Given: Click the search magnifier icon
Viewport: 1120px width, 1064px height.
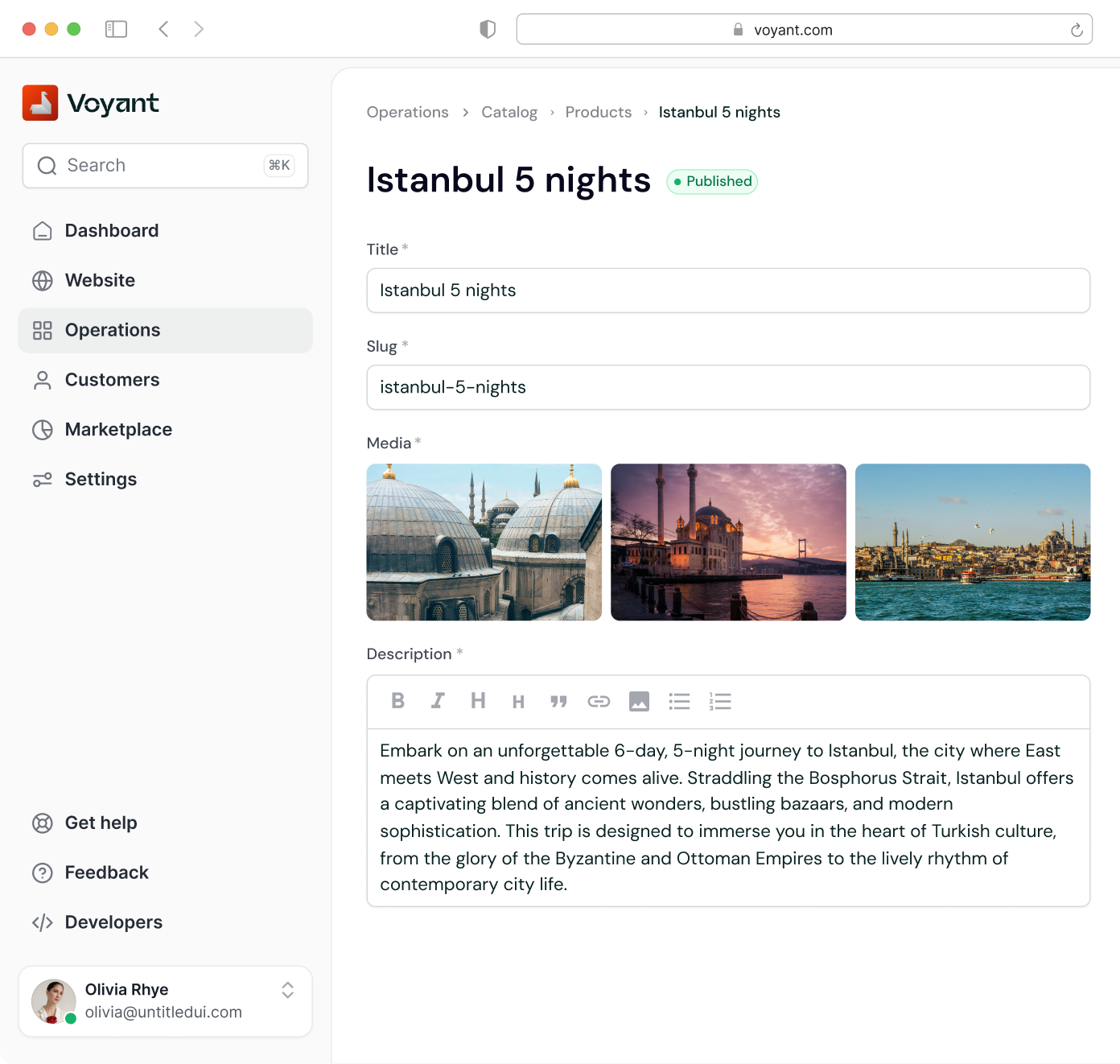Looking at the screenshot, I should coord(47,165).
